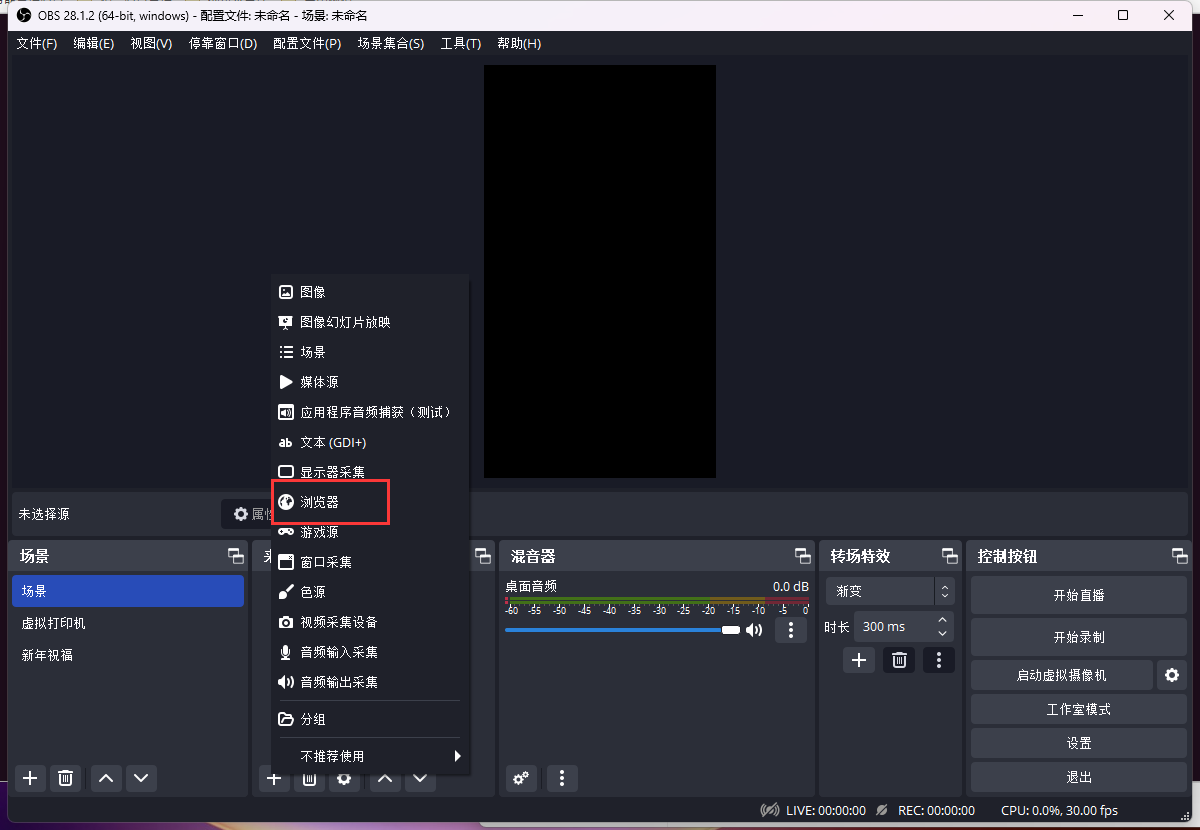This screenshot has height=830, width=1200.
Task: Open the transition type 渐变 dropdown
Action: coord(889,591)
